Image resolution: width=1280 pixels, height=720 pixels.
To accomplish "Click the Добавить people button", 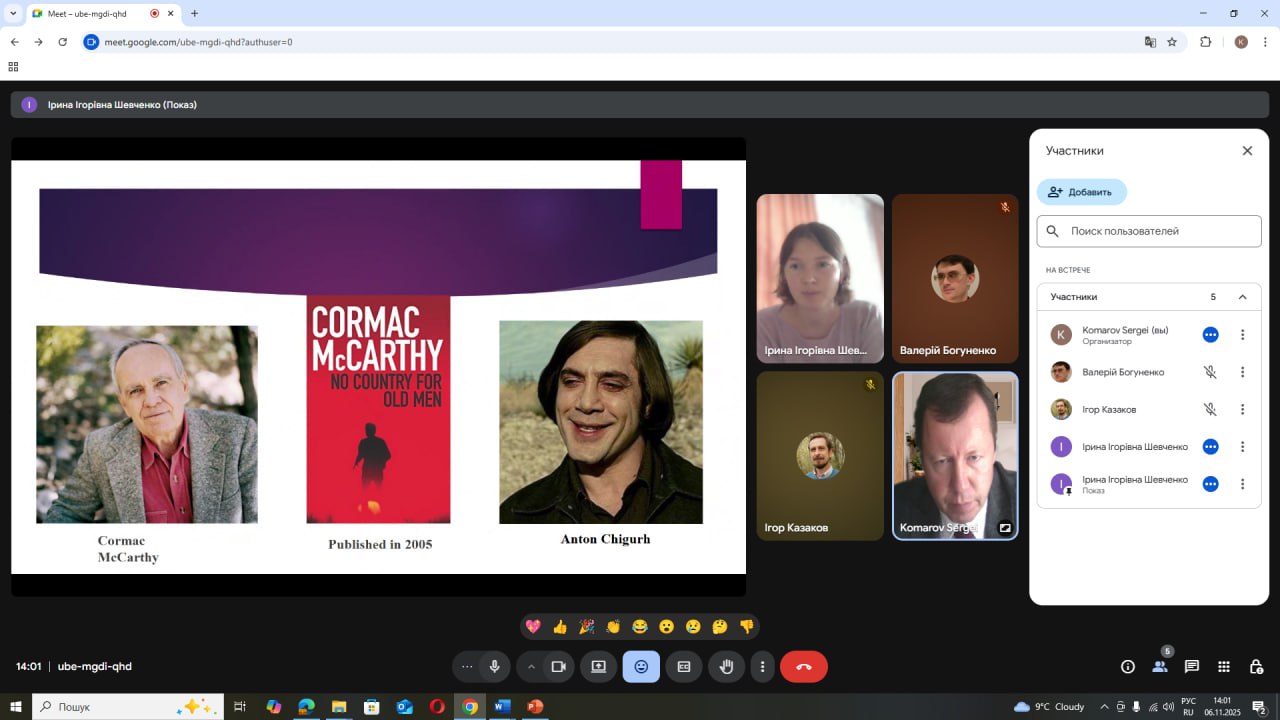I will [x=1081, y=192].
